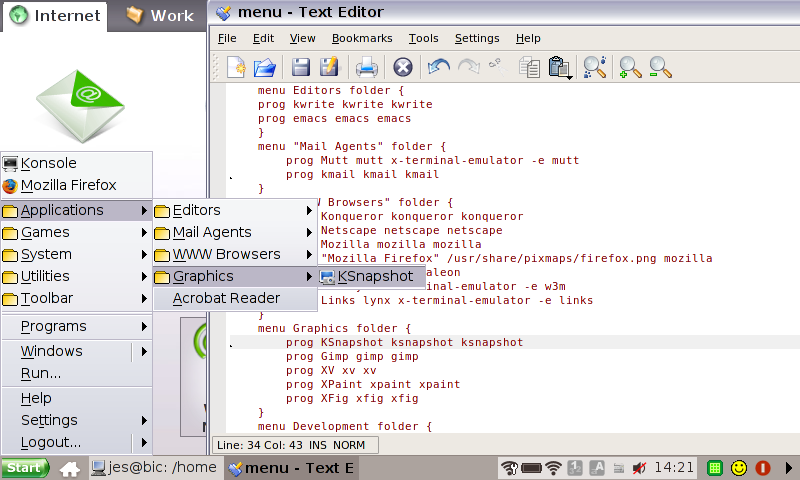Click the Start button
Screen dimensions: 800x480
pyautogui.click(x=26, y=467)
